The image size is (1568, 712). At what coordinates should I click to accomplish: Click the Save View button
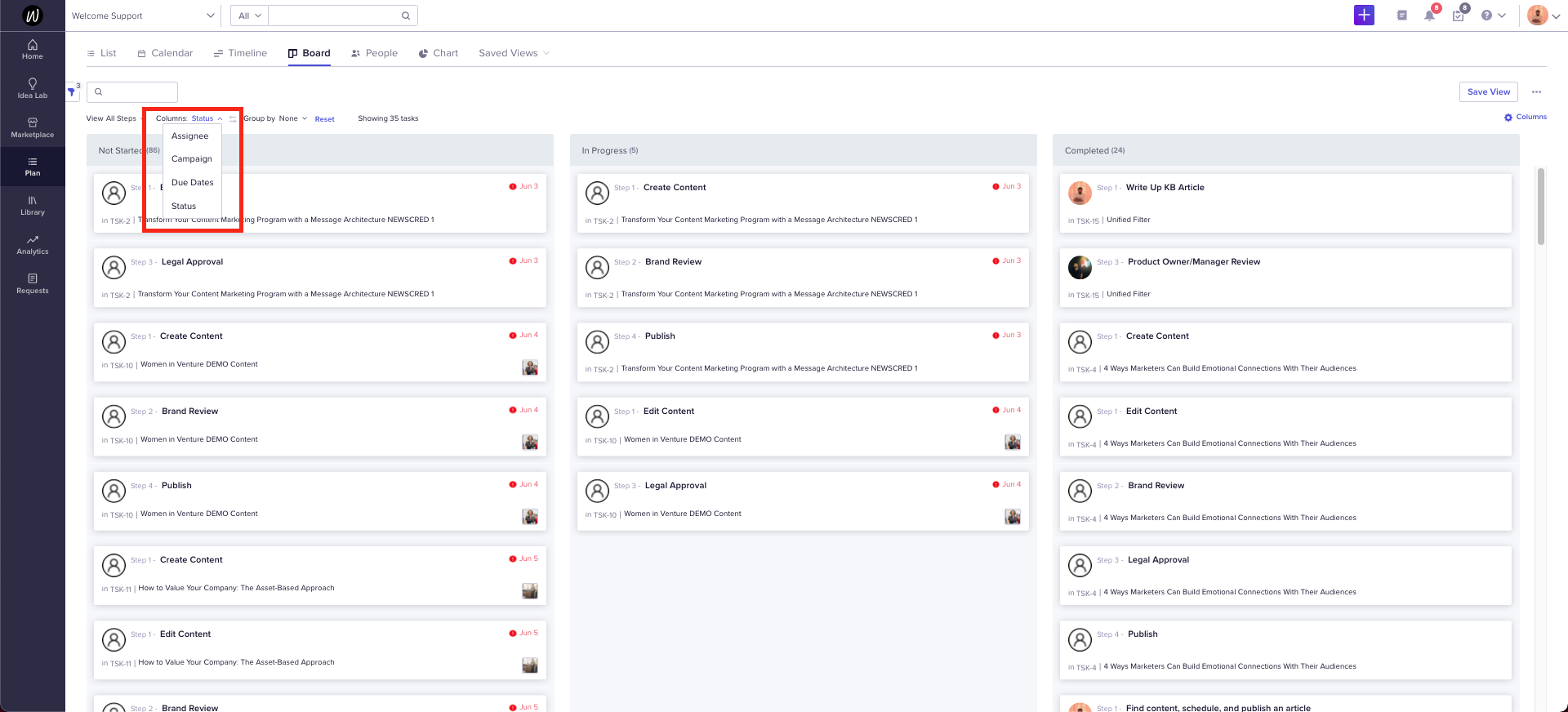(1488, 91)
